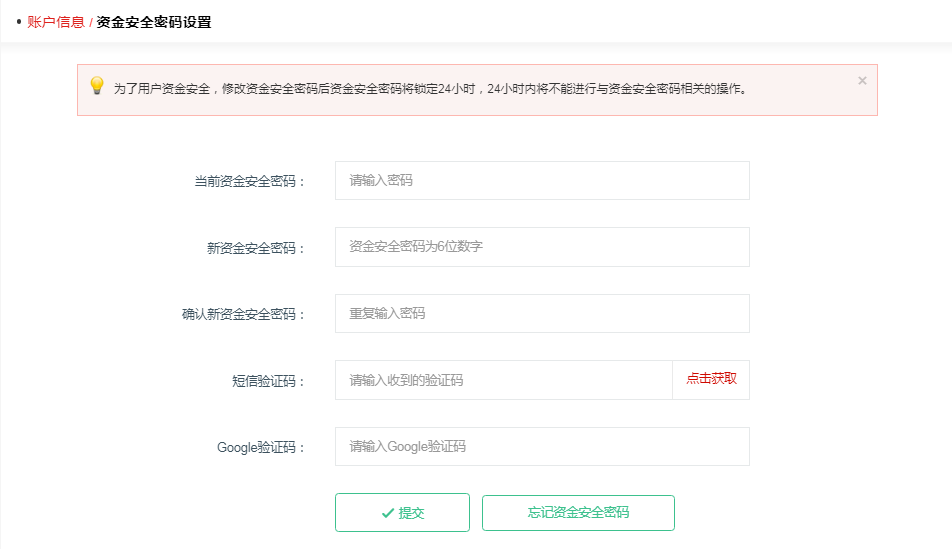Click the lightbulb tip icon in the notice

(96, 86)
